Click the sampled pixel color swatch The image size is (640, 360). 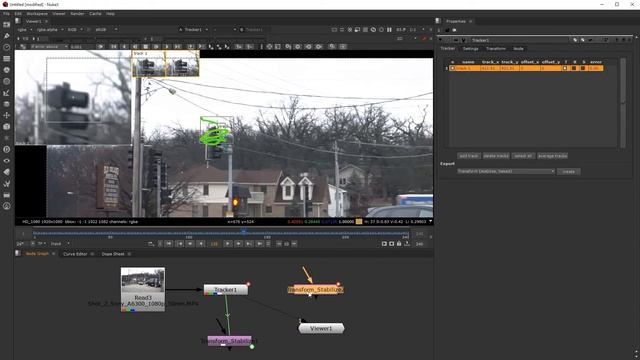pyautogui.click(x=359, y=222)
